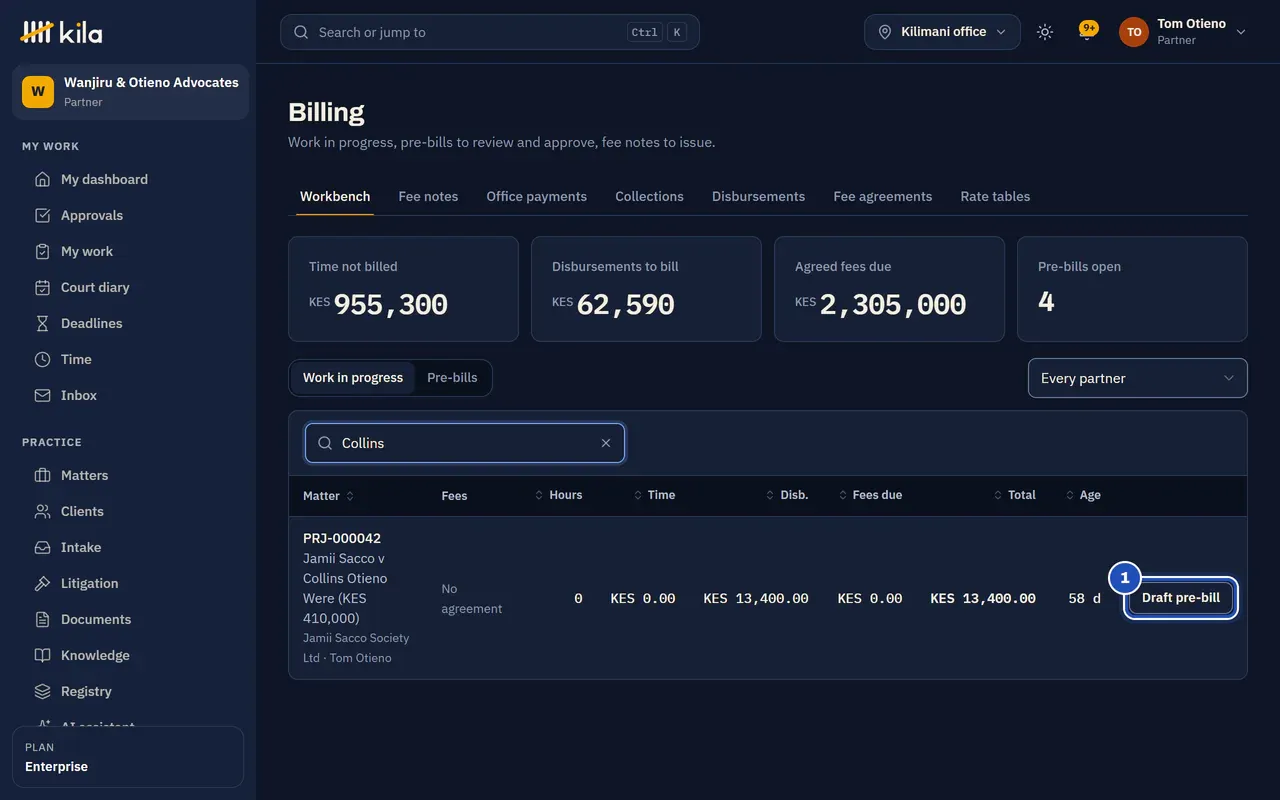Open the Registry page
This screenshot has width=1280, height=800.
pos(128,691)
